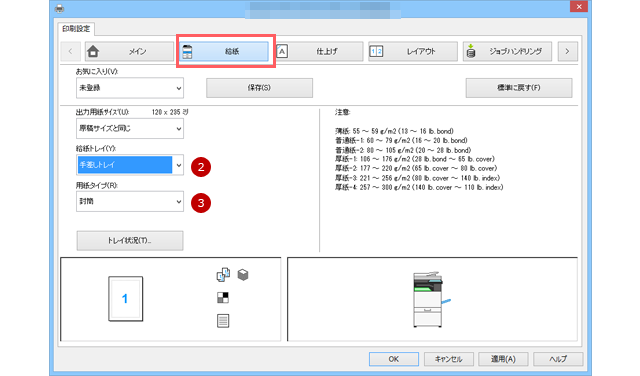Expand the お気に入り dropdown

tap(130, 88)
